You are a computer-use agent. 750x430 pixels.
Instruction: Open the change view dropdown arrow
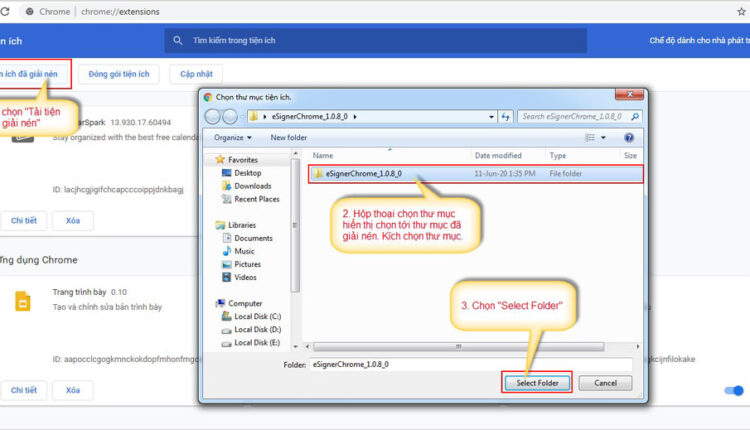603,137
